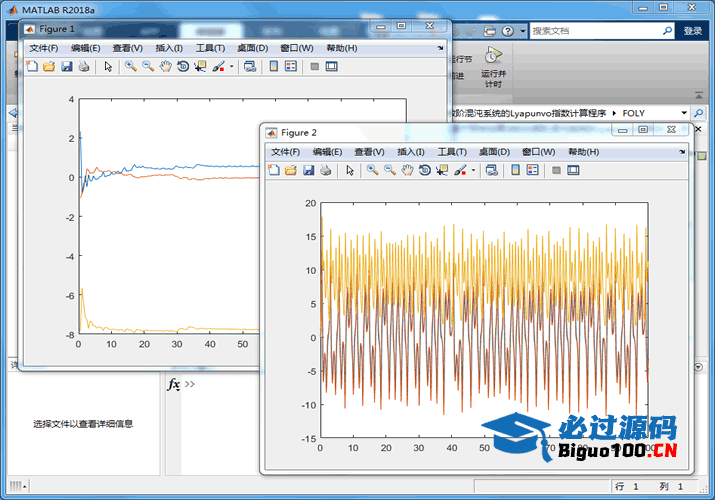This screenshot has width=715, height=500.
Task: Select Brush data tool in Figure 1
Action: click(219, 67)
